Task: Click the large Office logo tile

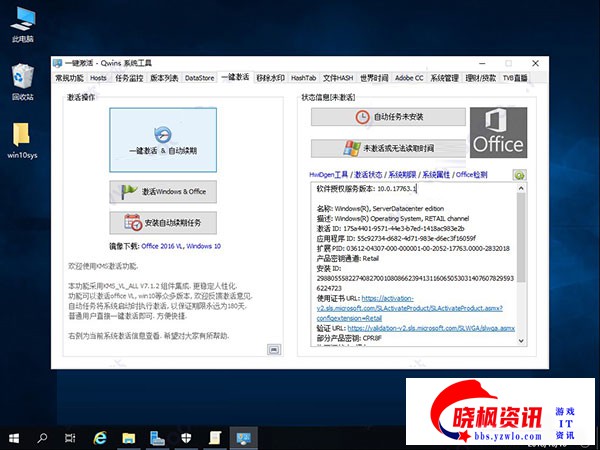Action: [x=498, y=133]
